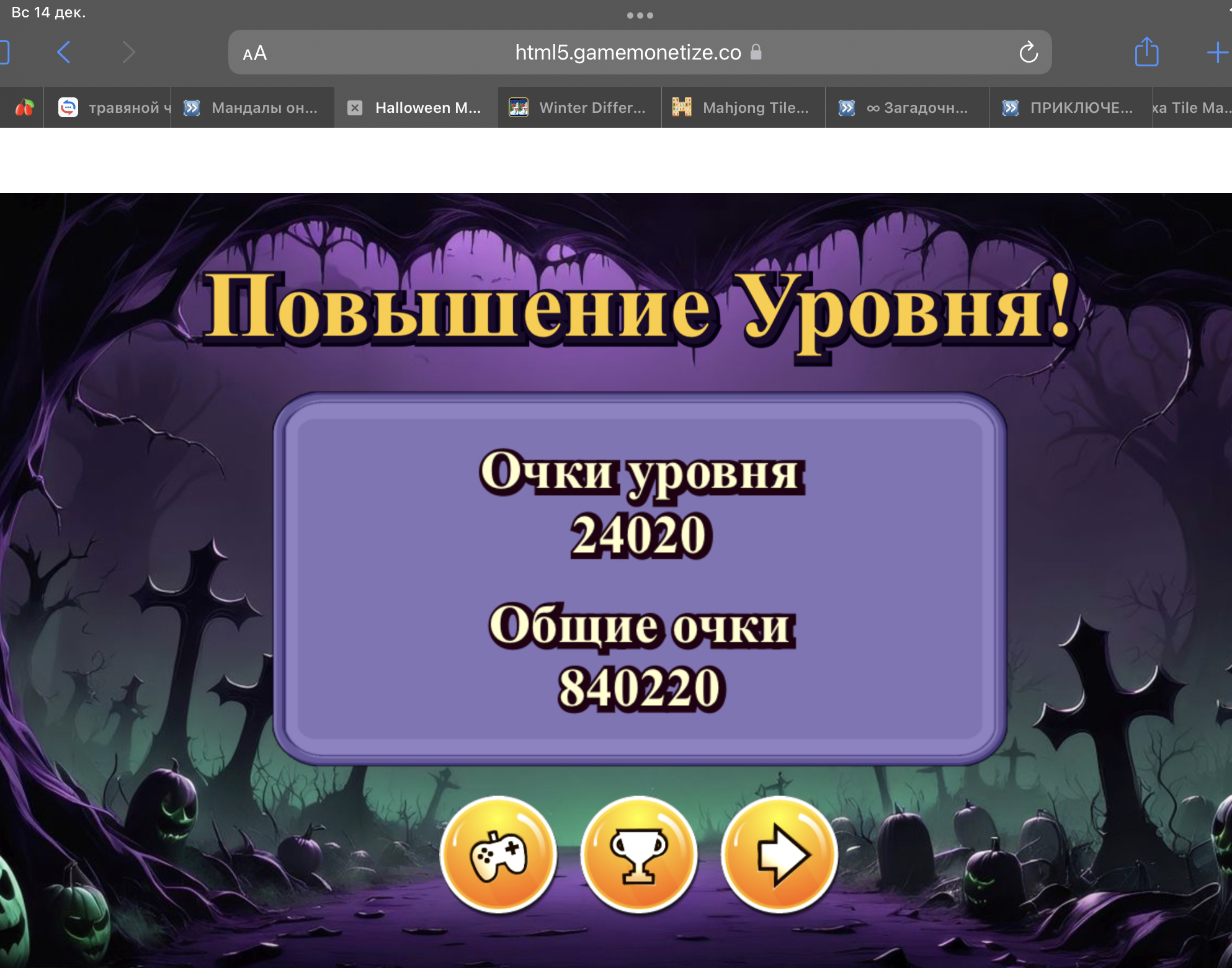Image resolution: width=1232 pixels, height=968 pixels.
Task: Tap the three-dots multitasking control
Action: click(640, 16)
